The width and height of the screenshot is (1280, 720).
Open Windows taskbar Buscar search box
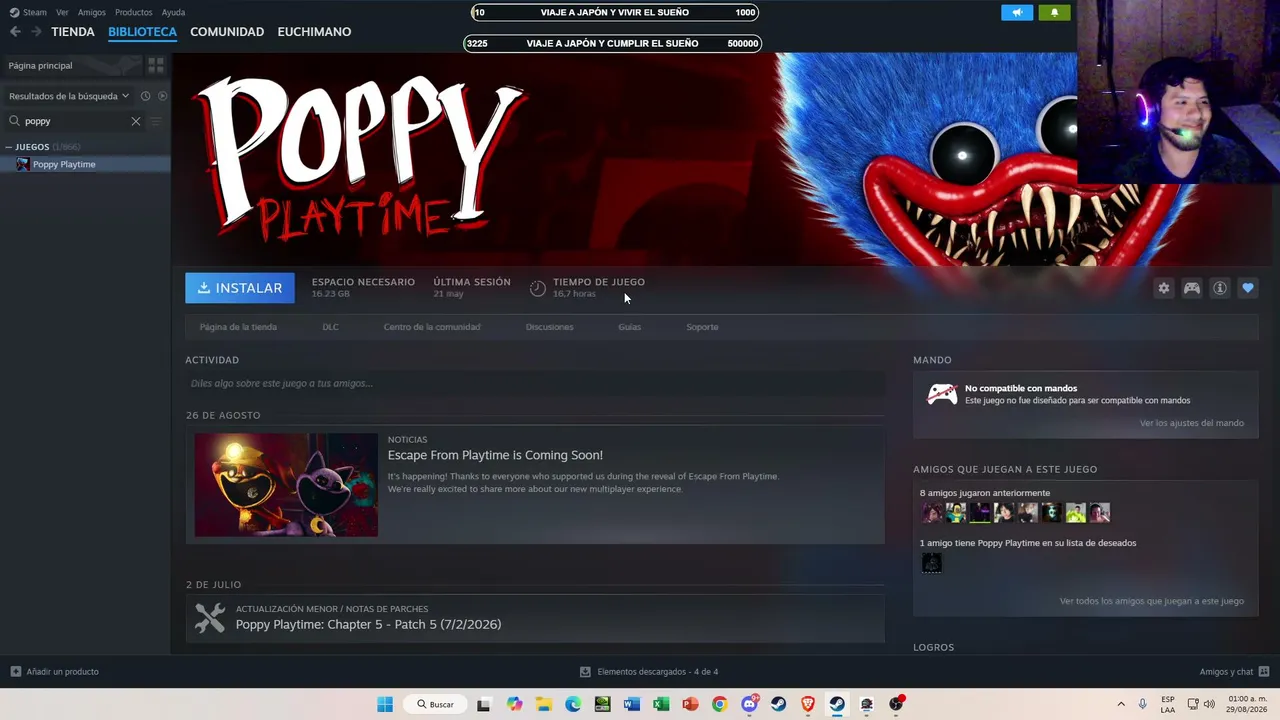click(x=436, y=704)
